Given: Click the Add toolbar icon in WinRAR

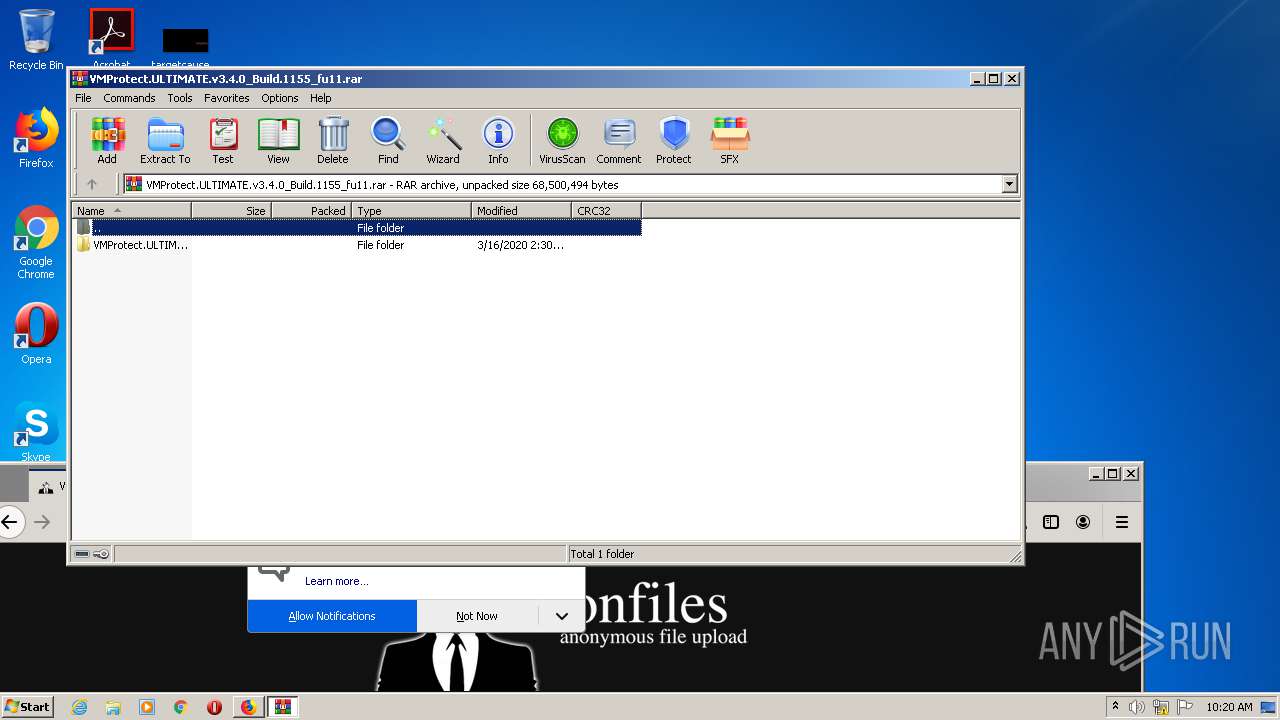Looking at the screenshot, I should (x=107, y=140).
